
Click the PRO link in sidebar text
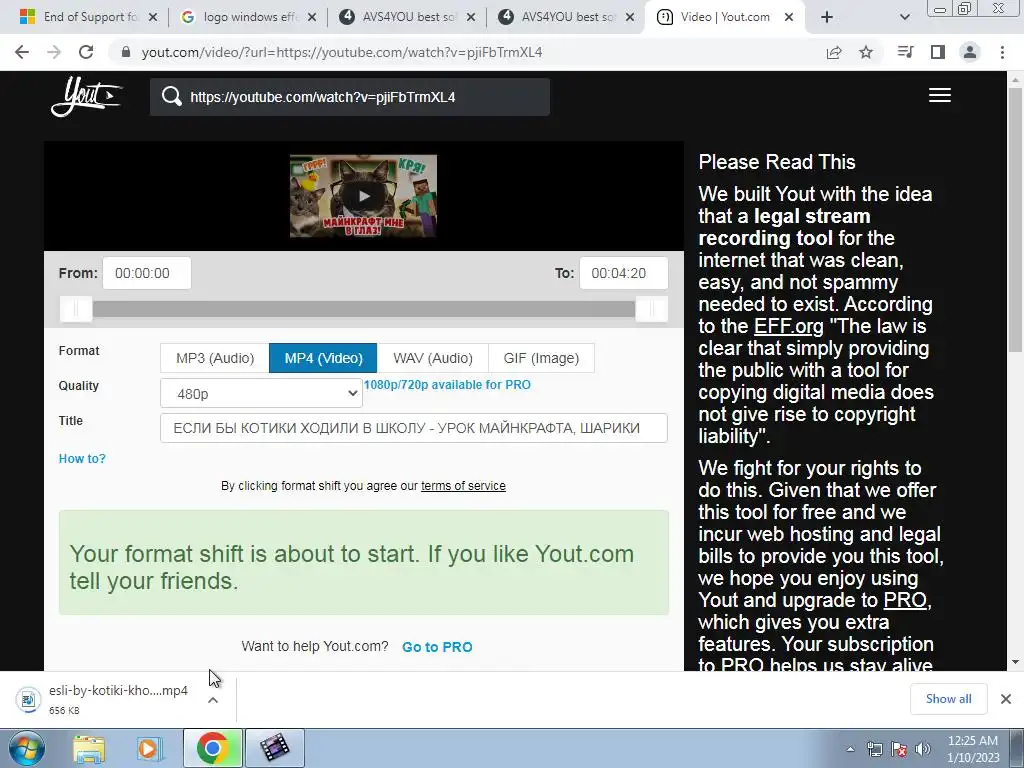coord(904,600)
